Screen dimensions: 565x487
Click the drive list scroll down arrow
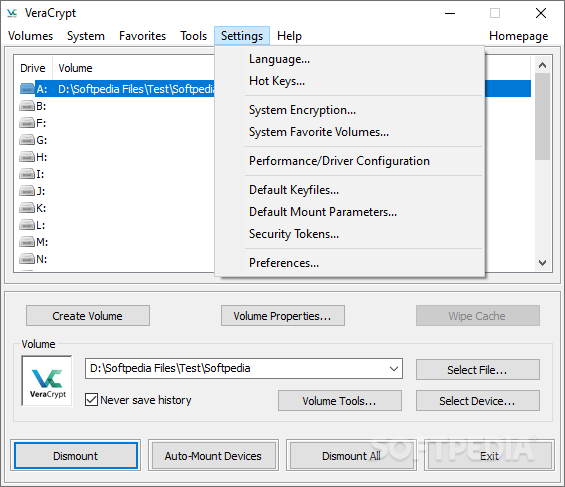pos(542,263)
